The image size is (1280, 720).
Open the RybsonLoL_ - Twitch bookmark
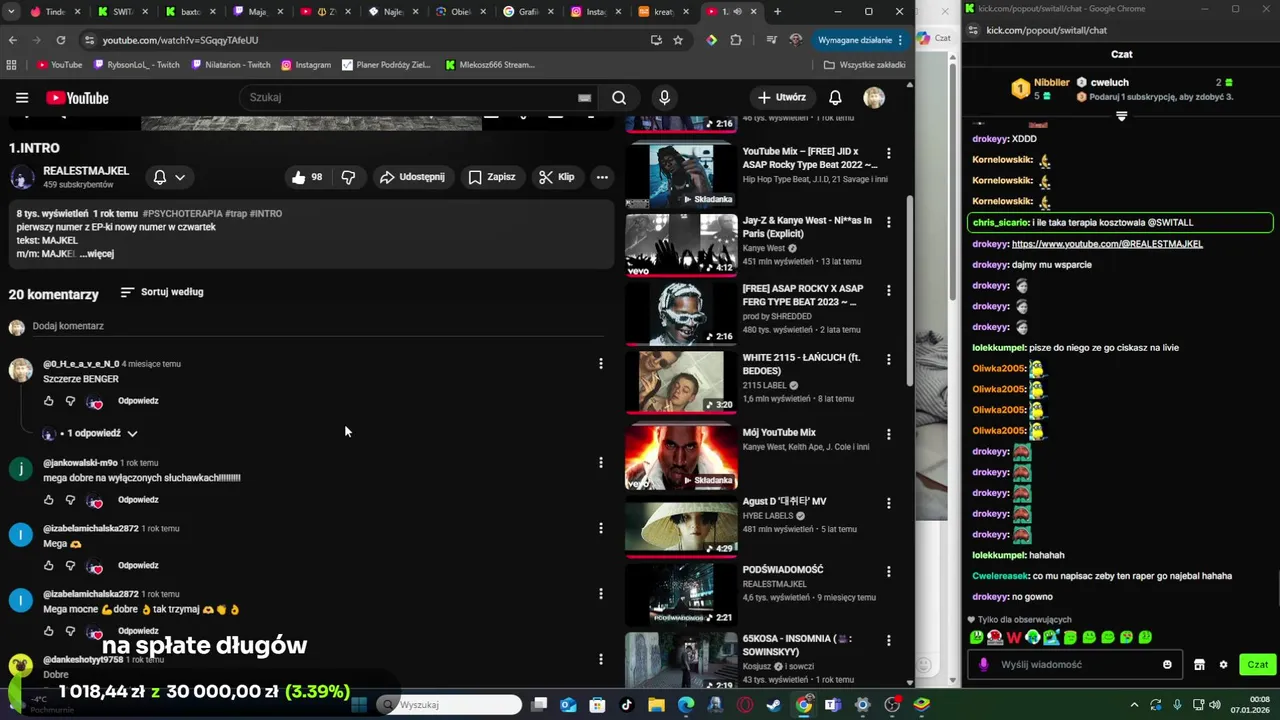[136, 65]
